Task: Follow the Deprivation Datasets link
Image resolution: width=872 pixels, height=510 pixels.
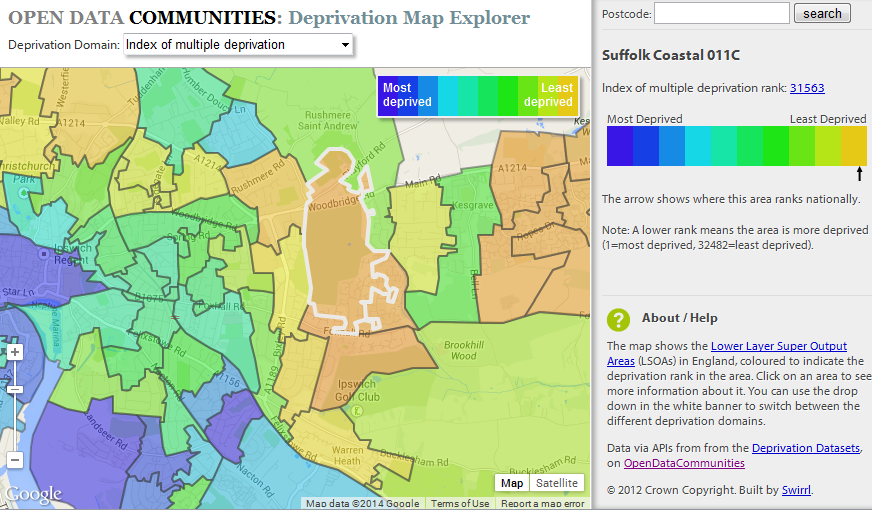Action: [805, 448]
